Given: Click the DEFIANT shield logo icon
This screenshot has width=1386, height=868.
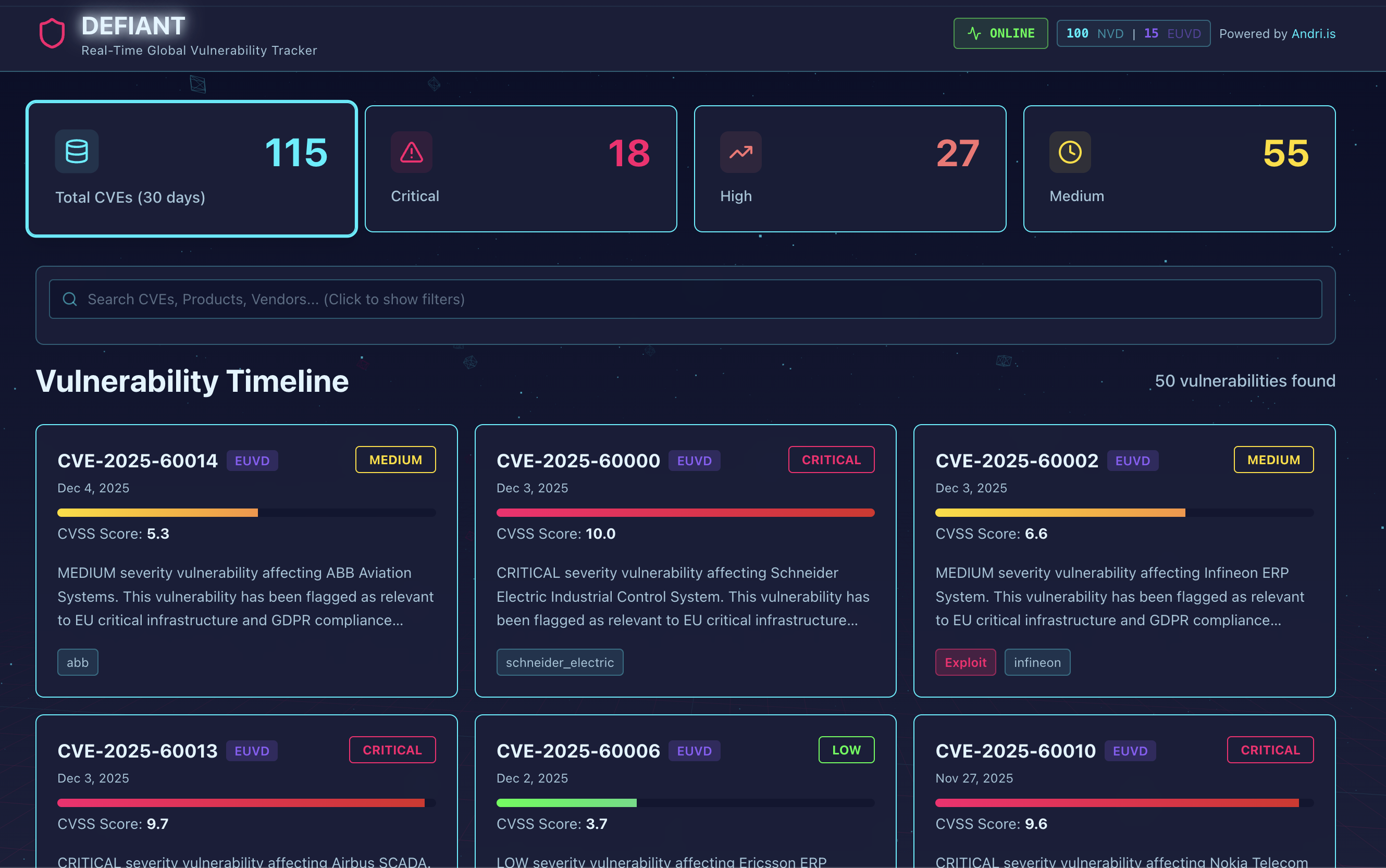Looking at the screenshot, I should (52, 33).
